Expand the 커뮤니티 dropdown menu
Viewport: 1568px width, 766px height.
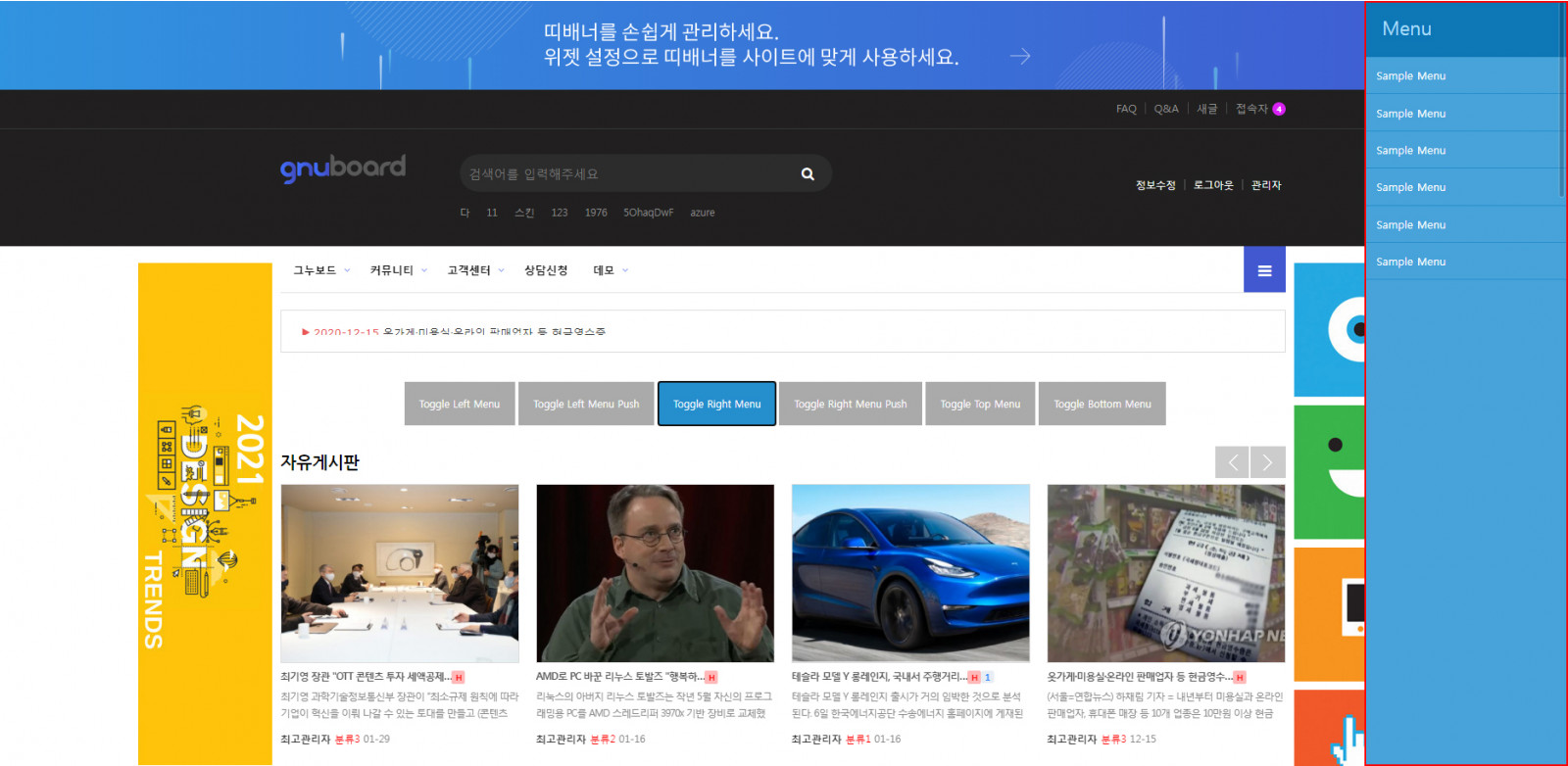coord(398,270)
